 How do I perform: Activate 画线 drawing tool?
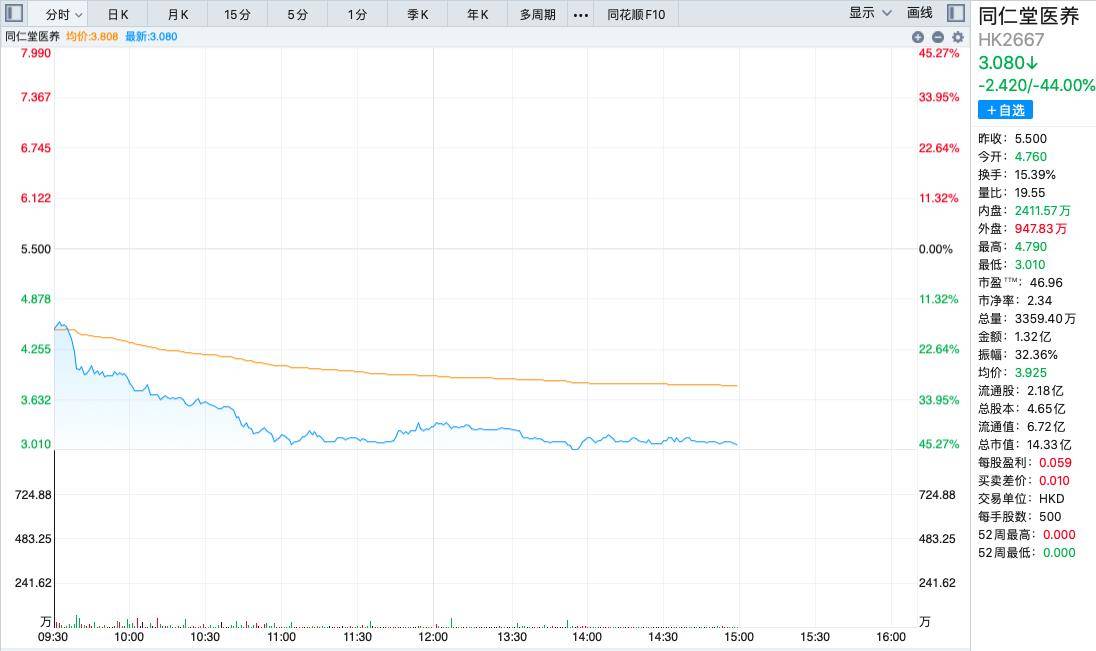[920, 13]
